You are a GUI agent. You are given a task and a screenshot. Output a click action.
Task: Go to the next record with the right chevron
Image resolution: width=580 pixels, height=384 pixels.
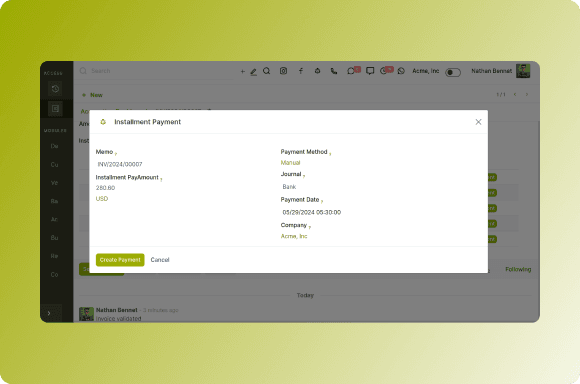pyautogui.click(x=527, y=95)
